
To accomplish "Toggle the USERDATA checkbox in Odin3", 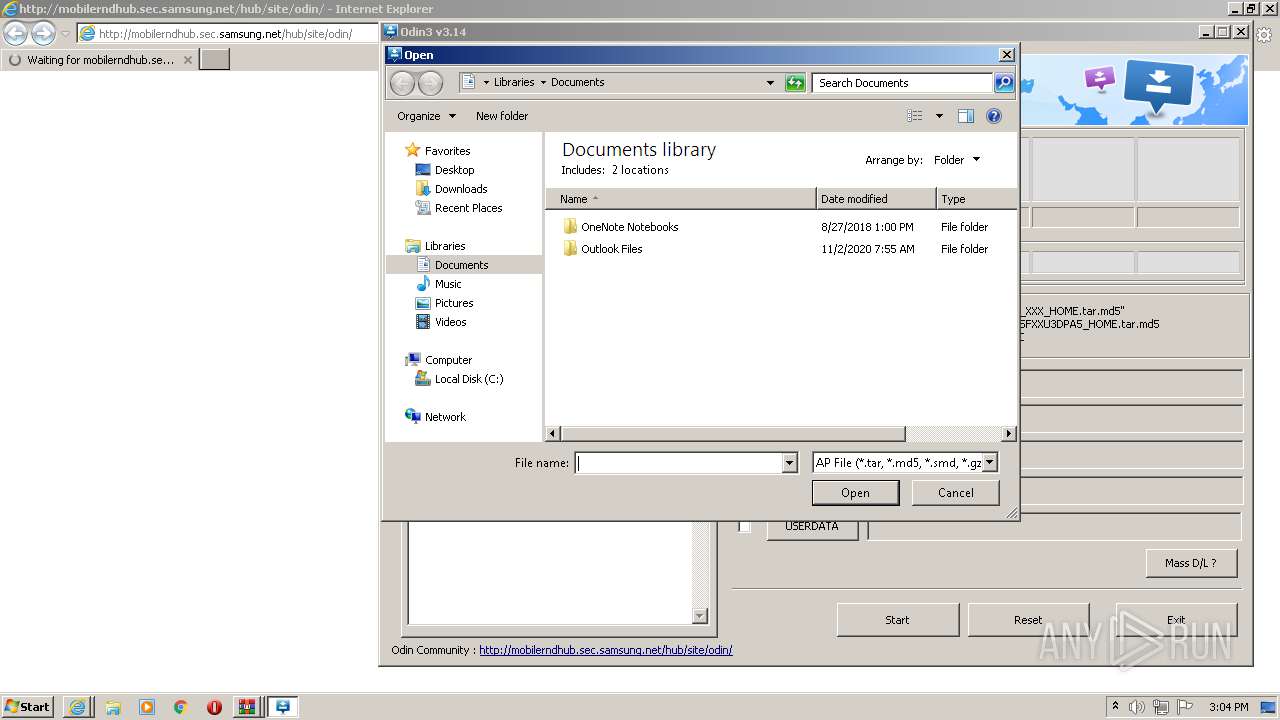I will coord(744,527).
